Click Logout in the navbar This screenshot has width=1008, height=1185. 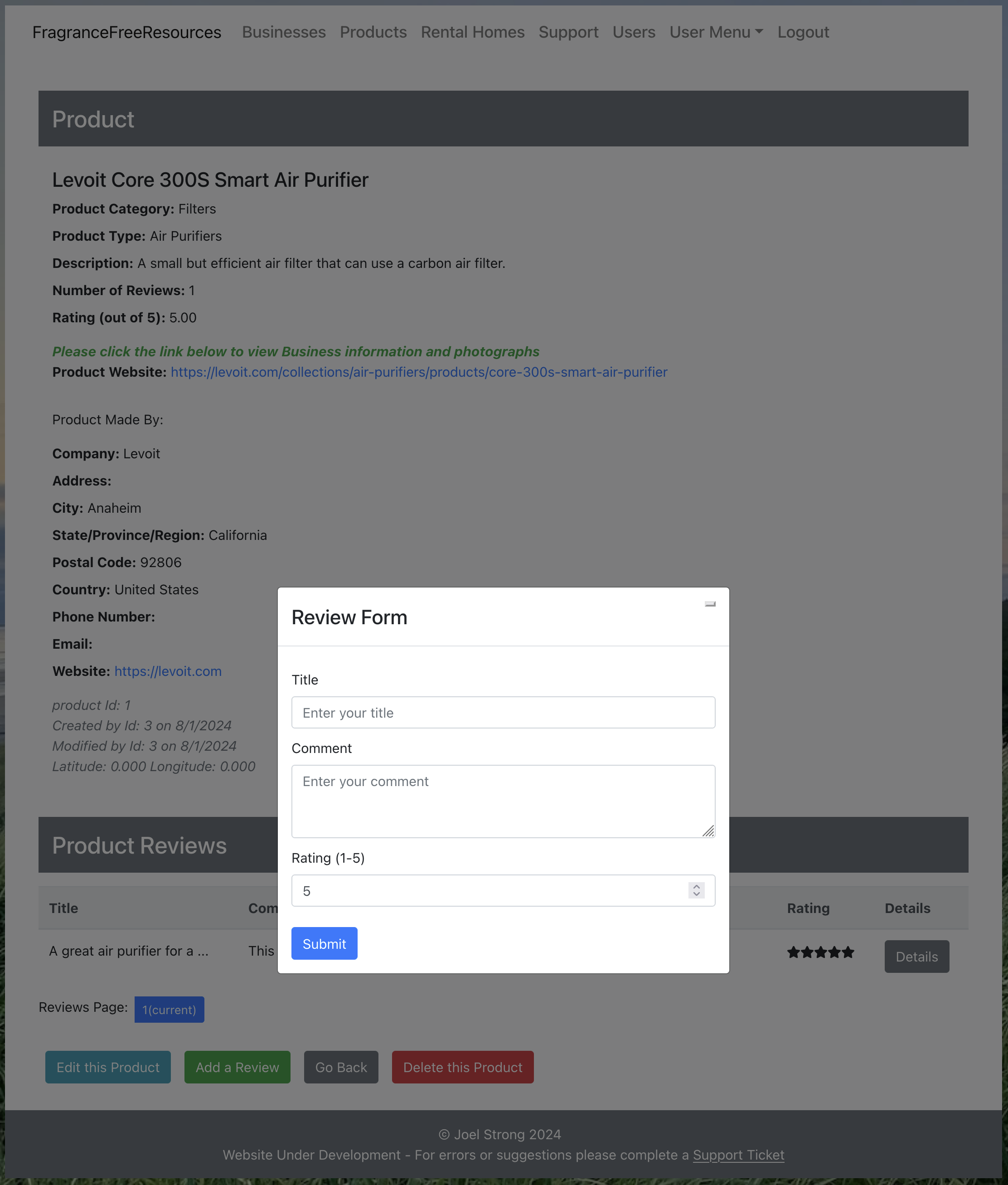click(803, 33)
